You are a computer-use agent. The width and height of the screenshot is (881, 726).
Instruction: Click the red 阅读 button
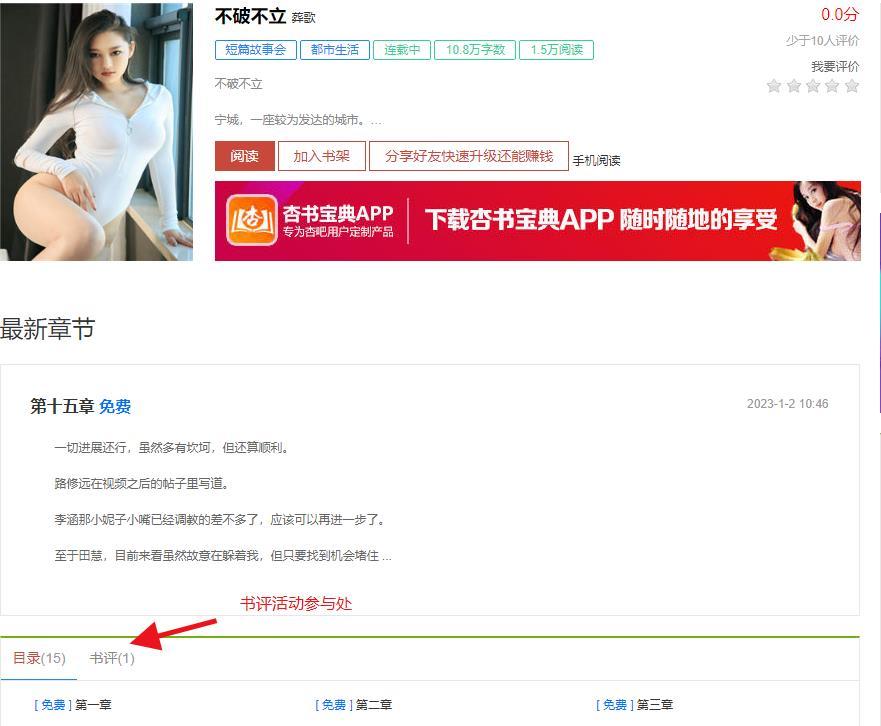(x=244, y=156)
